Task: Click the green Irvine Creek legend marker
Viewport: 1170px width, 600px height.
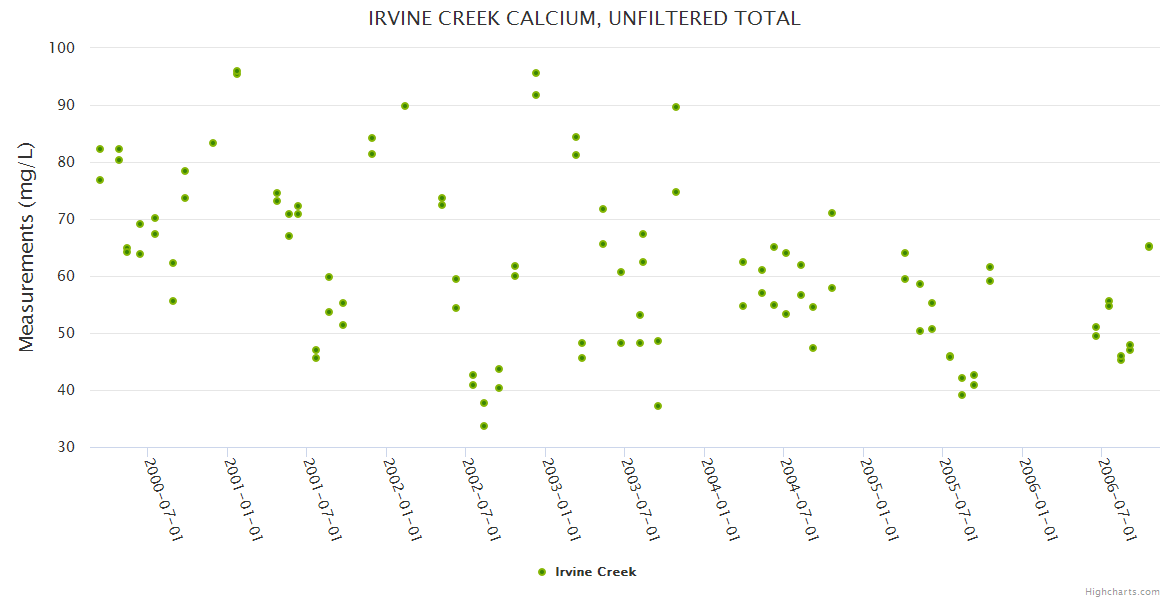Action: click(542, 572)
